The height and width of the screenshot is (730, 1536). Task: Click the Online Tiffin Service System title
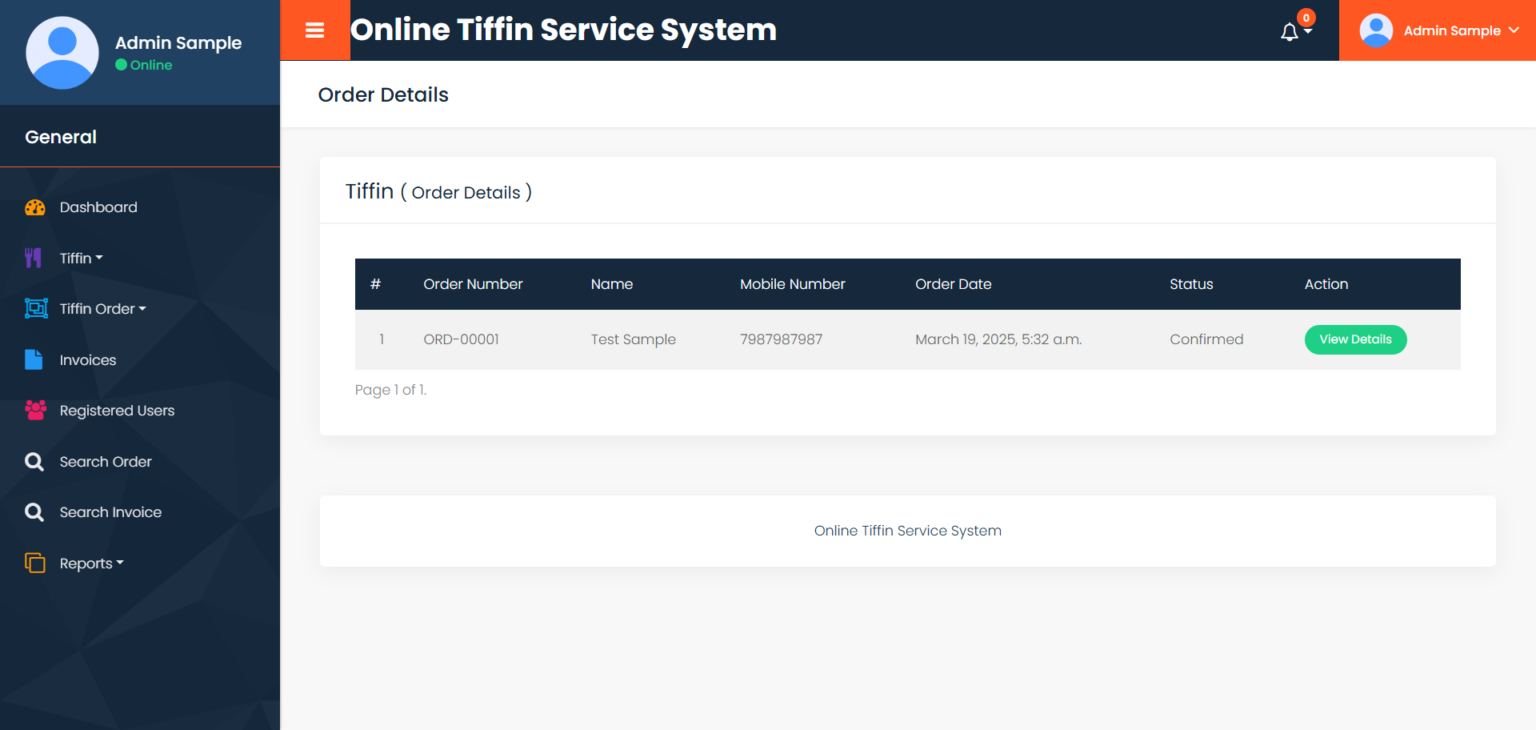click(x=563, y=30)
